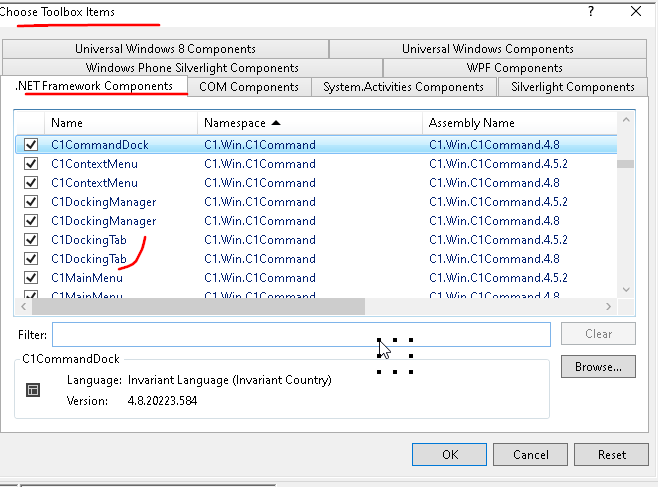658x487 pixels.
Task: Toggle checkbox for C1MainMenu 4.5.2 row
Action: [x=31, y=278]
